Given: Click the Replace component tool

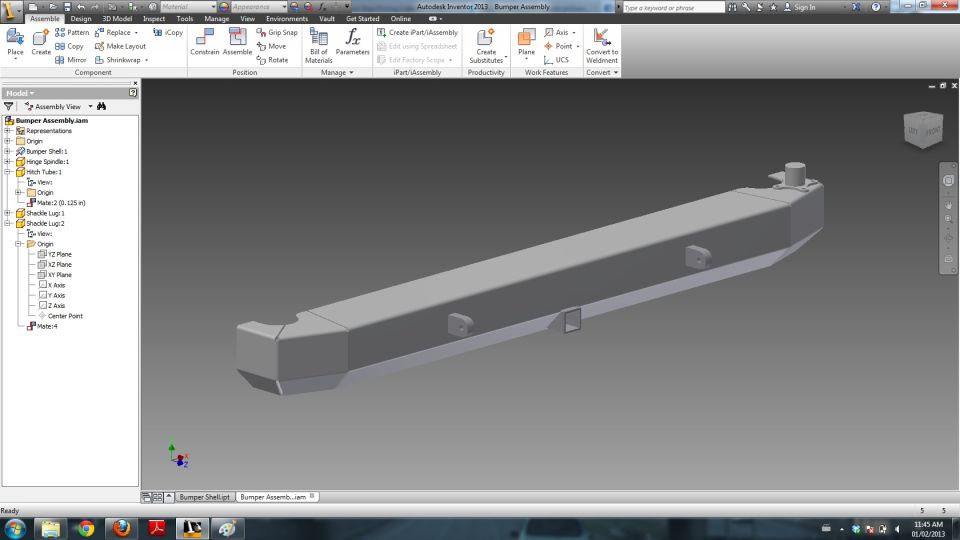Looking at the screenshot, I should (x=116, y=32).
